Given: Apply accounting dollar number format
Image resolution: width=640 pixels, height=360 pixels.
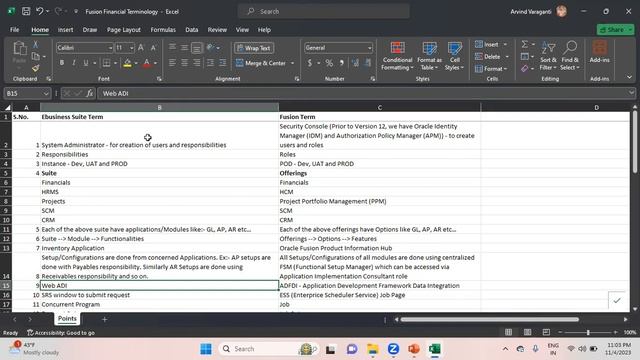Looking at the screenshot, I should point(310,63).
